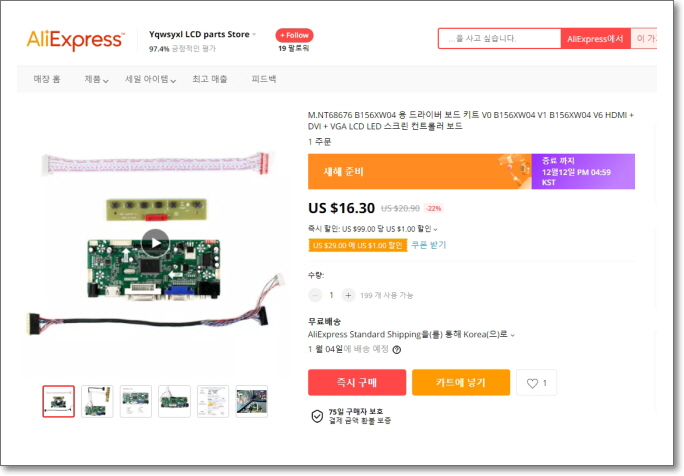
Task: Open the 최고 매출 tab
Action: (x=210, y=79)
